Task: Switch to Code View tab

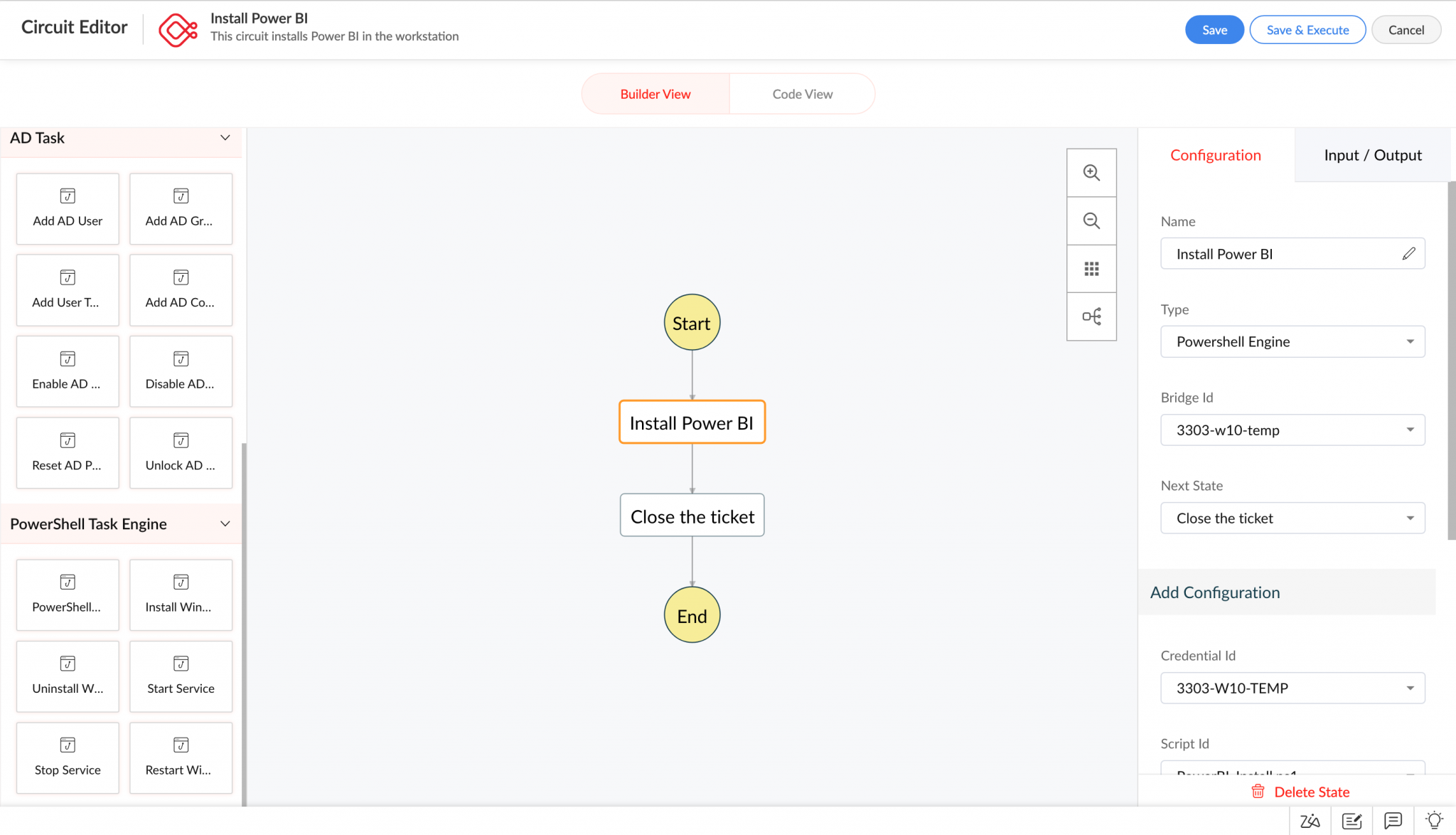Action: 802,94
